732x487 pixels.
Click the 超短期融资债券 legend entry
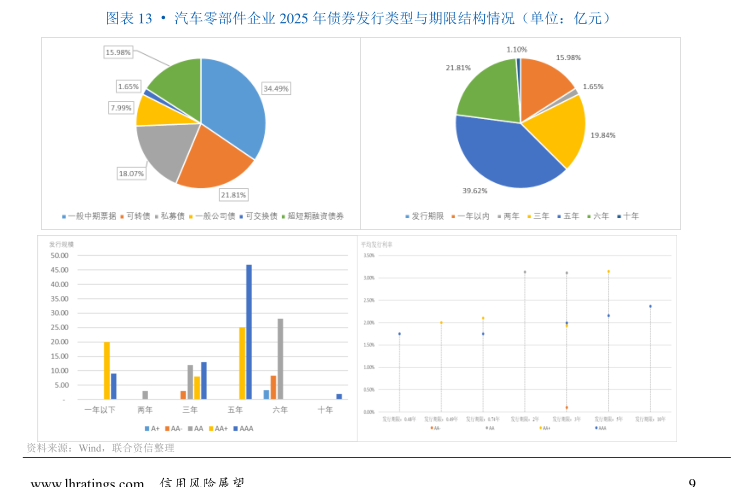[314, 216]
